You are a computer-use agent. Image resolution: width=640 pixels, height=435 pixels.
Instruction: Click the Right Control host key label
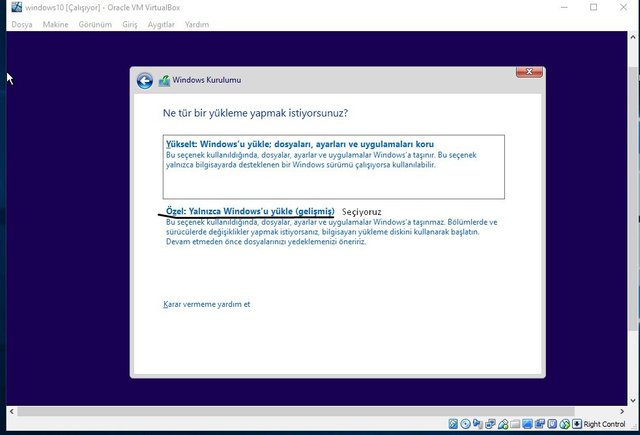[604, 424]
